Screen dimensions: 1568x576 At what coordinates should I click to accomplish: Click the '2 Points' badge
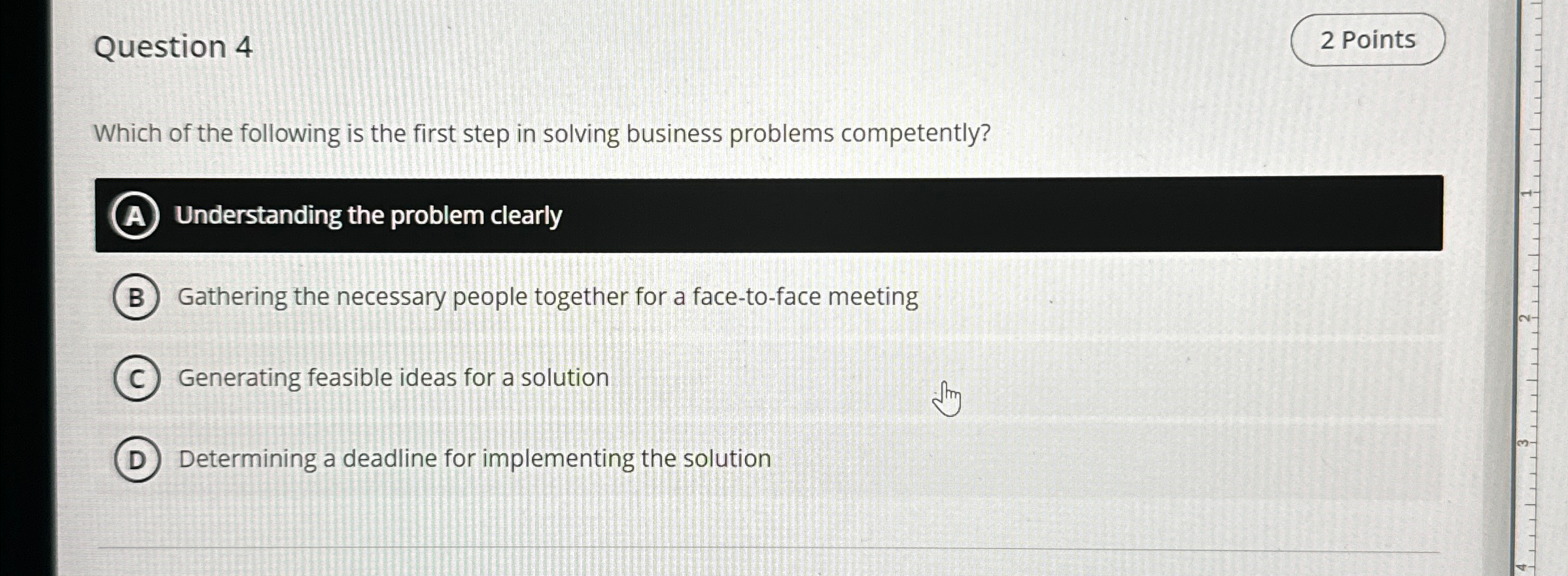1367,40
